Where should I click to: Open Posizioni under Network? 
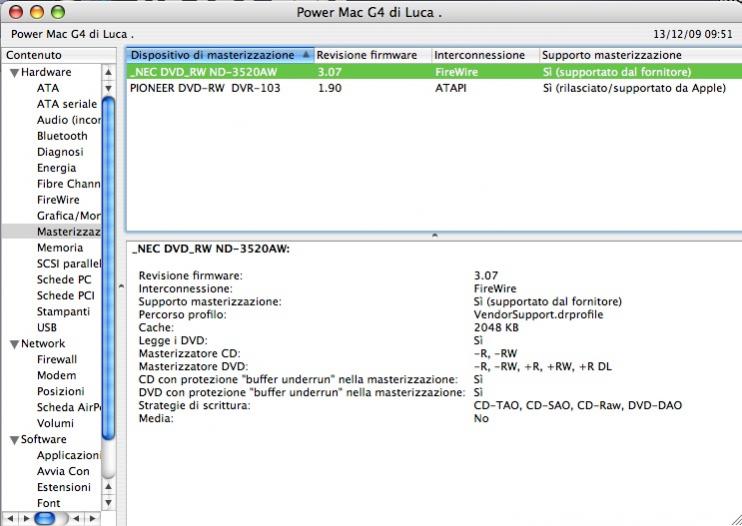[x=61, y=392]
